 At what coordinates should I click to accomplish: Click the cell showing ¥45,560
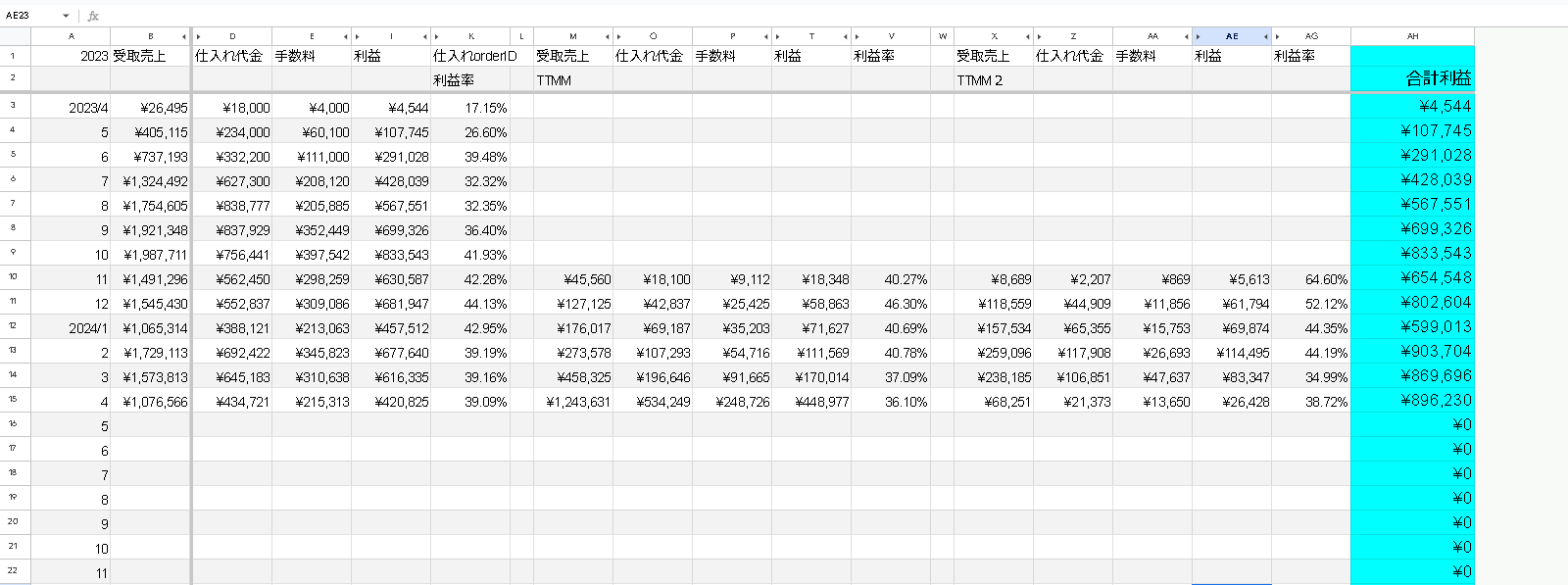pyautogui.click(x=573, y=278)
